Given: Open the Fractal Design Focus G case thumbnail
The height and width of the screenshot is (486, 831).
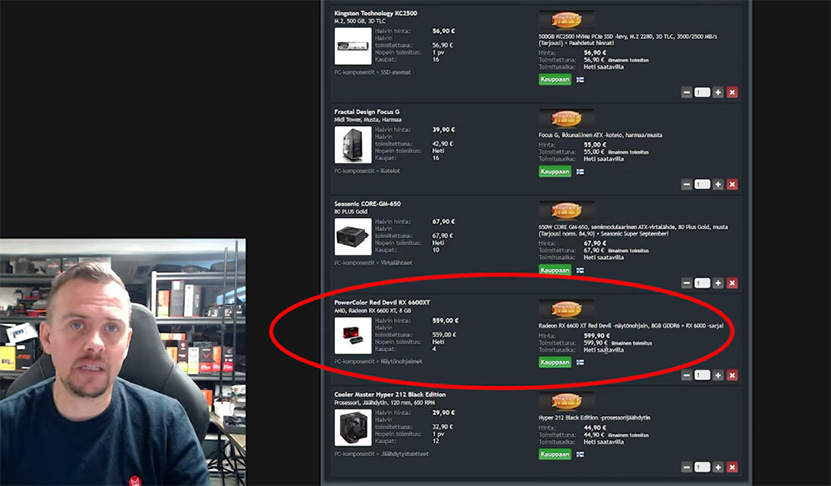Looking at the screenshot, I should pyautogui.click(x=353, y=145).
